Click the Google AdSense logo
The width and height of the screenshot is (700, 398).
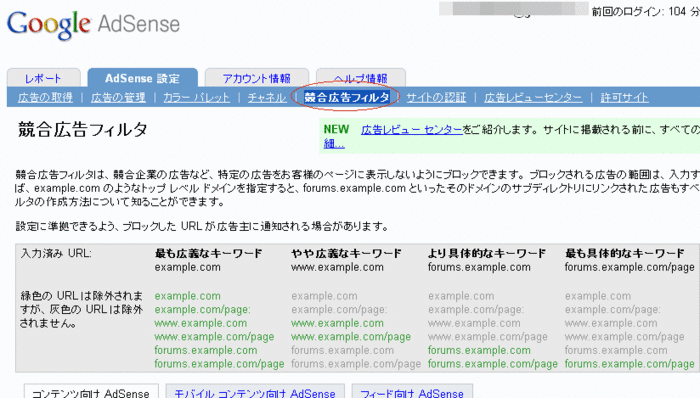point(93,25)
